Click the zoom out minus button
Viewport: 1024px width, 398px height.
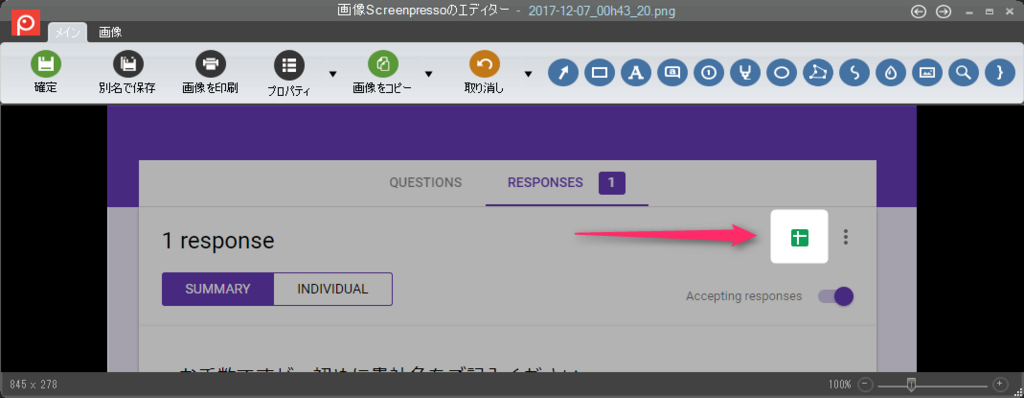tap(865, 384)
